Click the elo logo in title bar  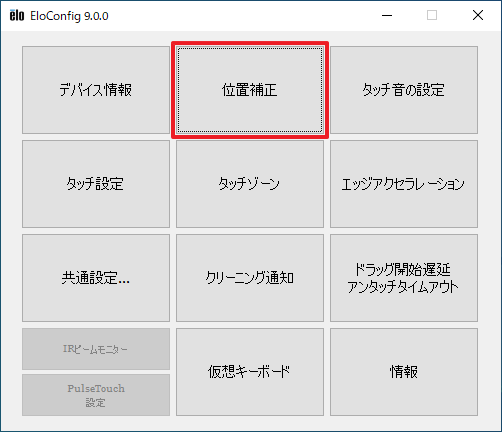pos(17,16)
